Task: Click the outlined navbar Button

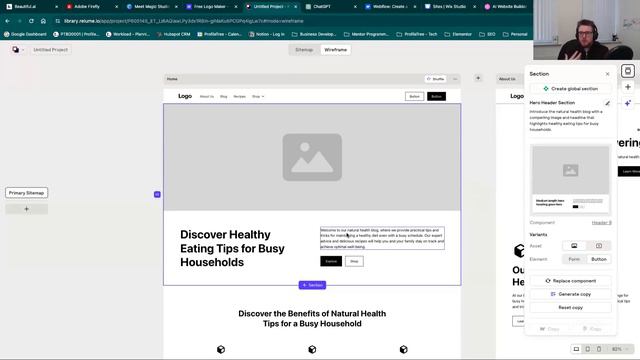Action: pyautogui.click(x=414, y=96)
